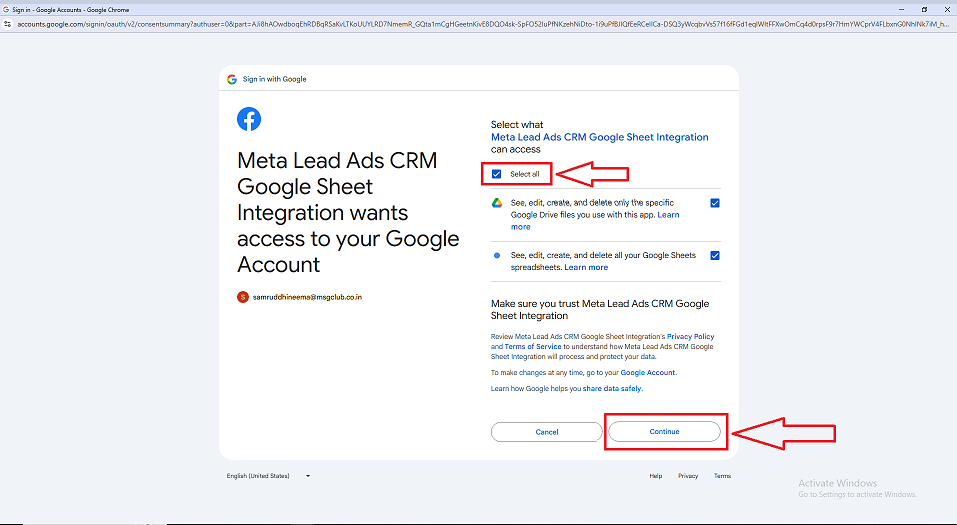Viewport: 957px width, 525px height.
Task: Click the Facebook logo icon
Action: 249,119
